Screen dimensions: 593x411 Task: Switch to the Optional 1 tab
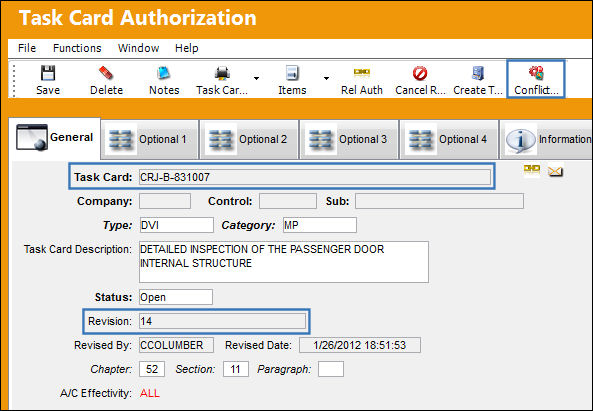click(150, 139)
